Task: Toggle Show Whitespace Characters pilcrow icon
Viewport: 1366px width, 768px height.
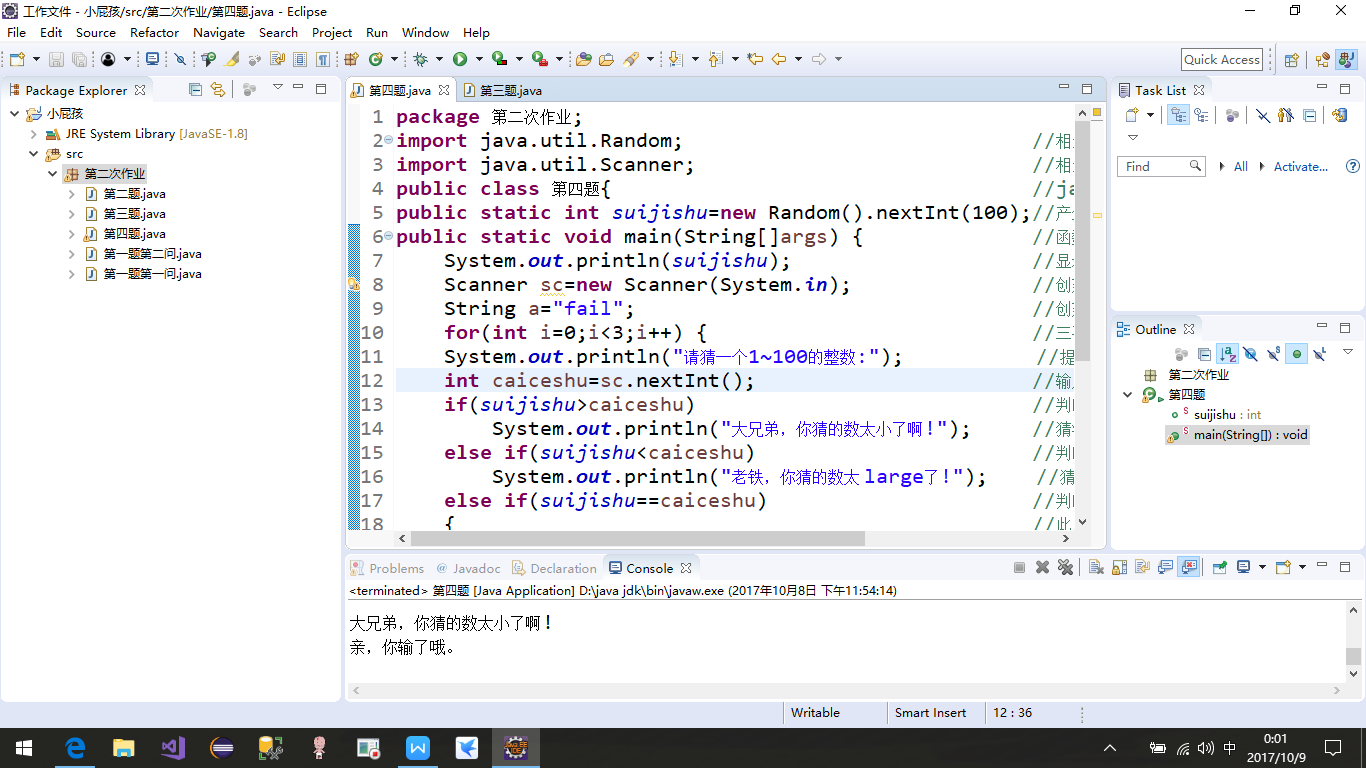Action: (323, 59)
